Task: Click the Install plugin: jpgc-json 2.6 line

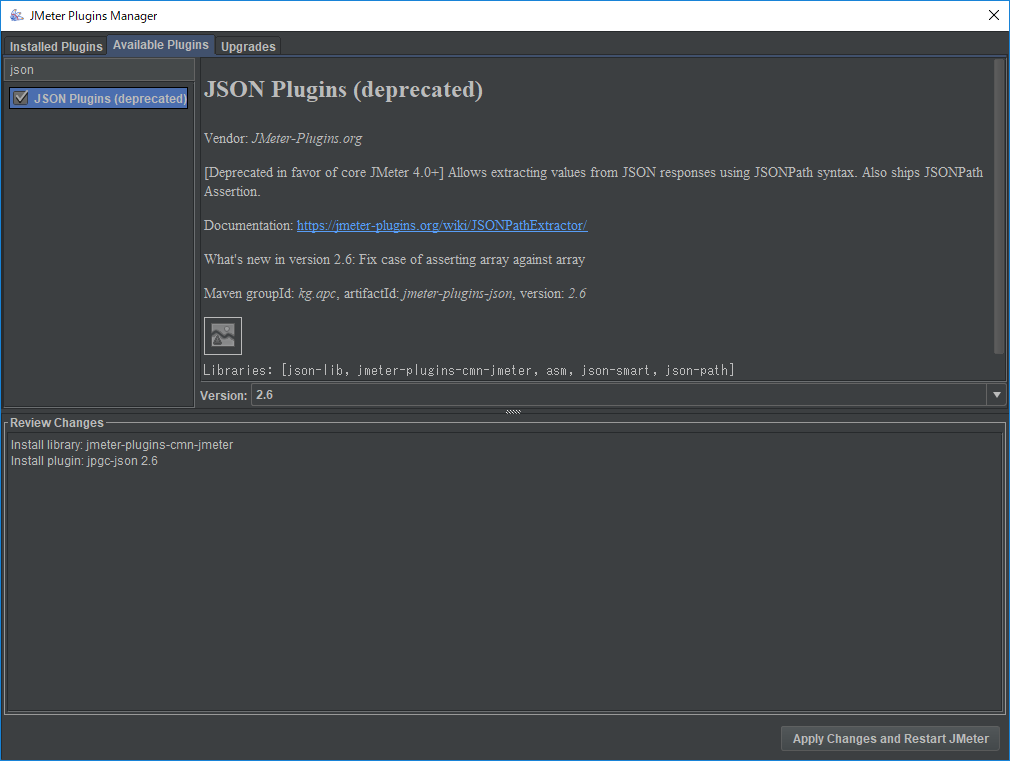Action: [84, 461]
